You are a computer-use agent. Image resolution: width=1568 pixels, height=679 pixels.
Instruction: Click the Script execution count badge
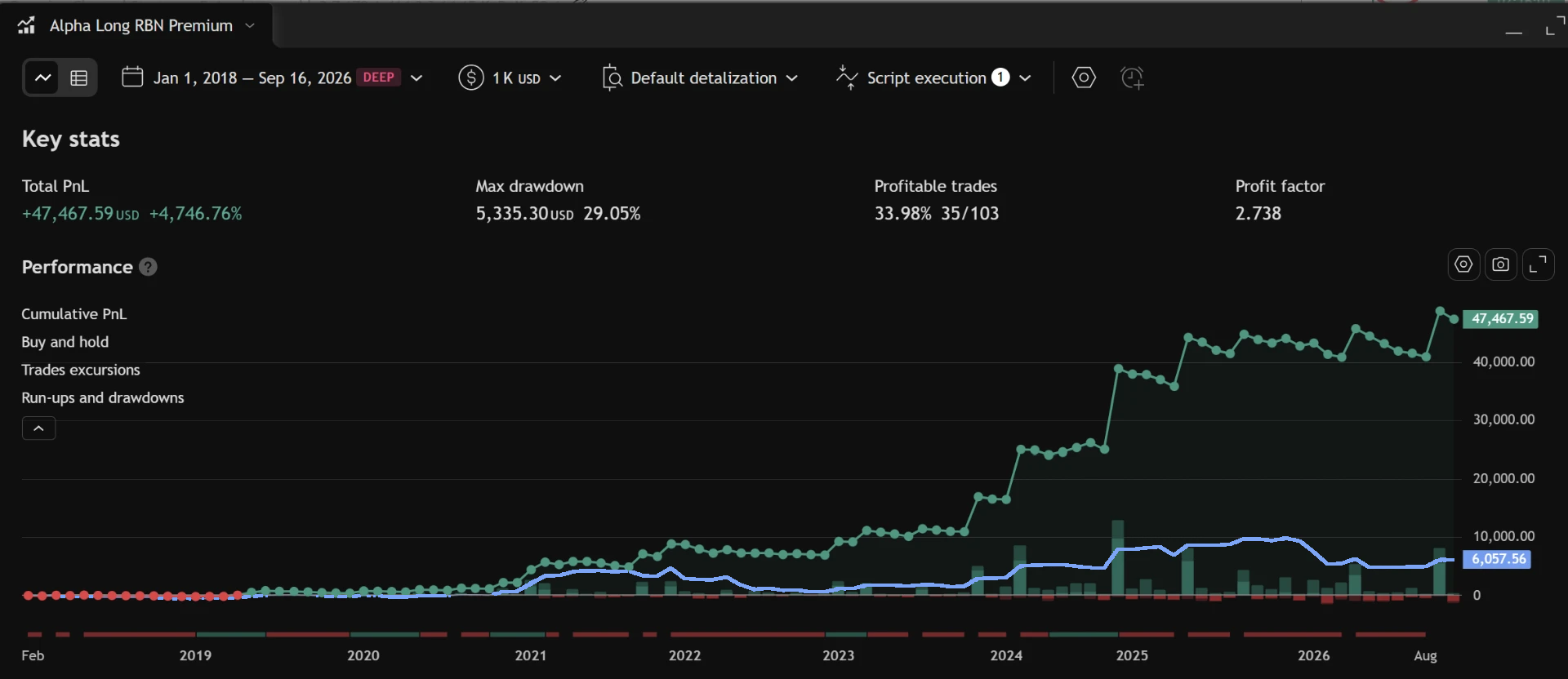coord(1000,78)
